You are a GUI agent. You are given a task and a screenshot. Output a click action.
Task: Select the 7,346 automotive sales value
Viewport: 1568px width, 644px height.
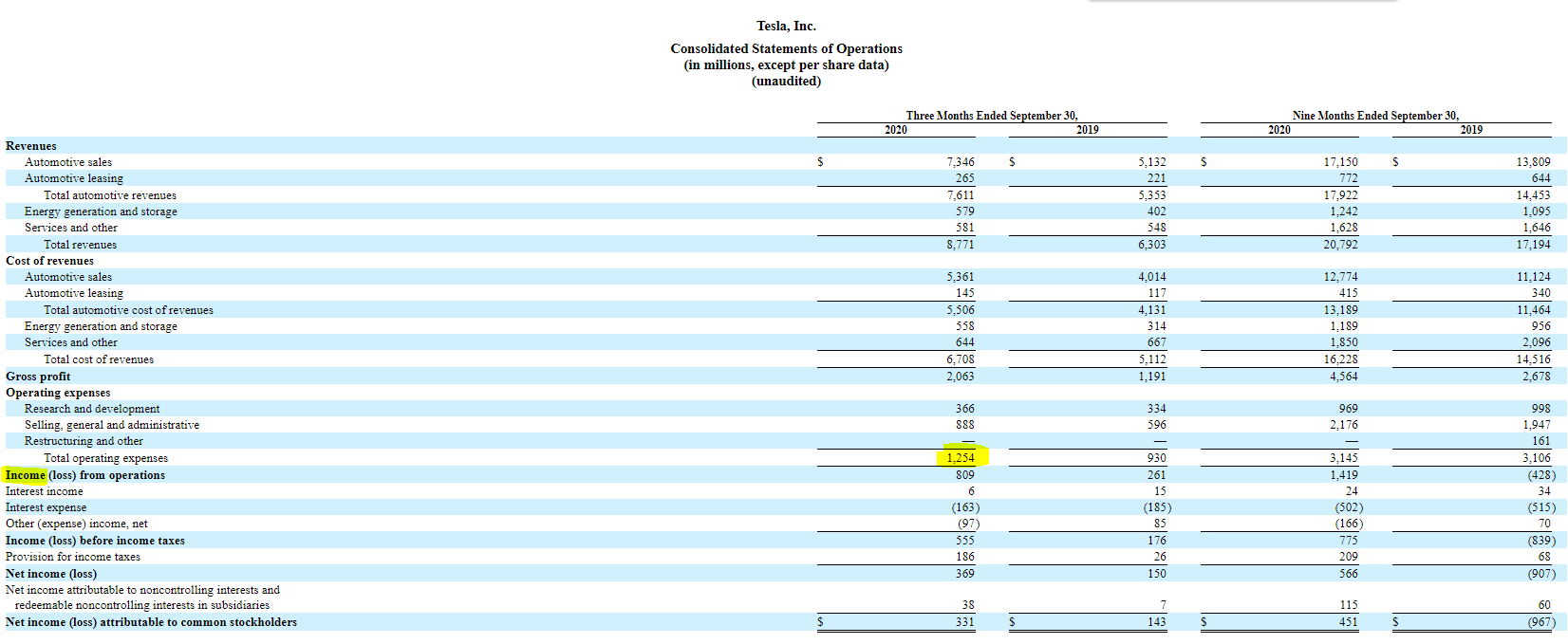click(961, 162)
